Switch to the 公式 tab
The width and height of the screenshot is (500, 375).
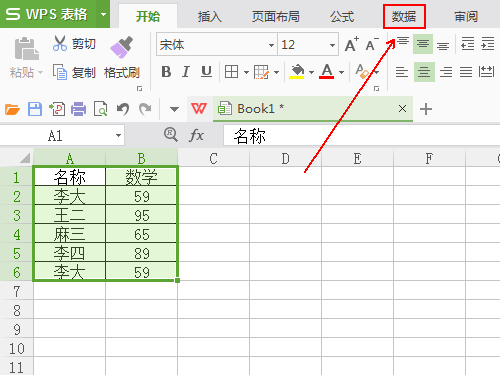coord(342,16)
